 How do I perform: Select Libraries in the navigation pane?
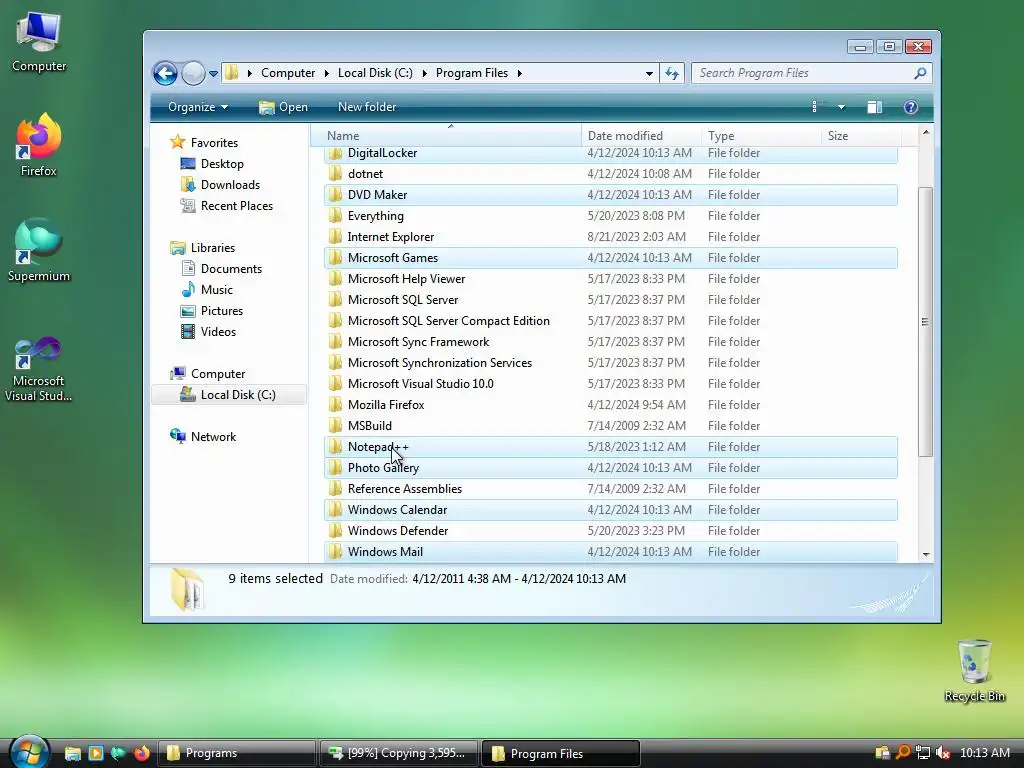(212, 248)
